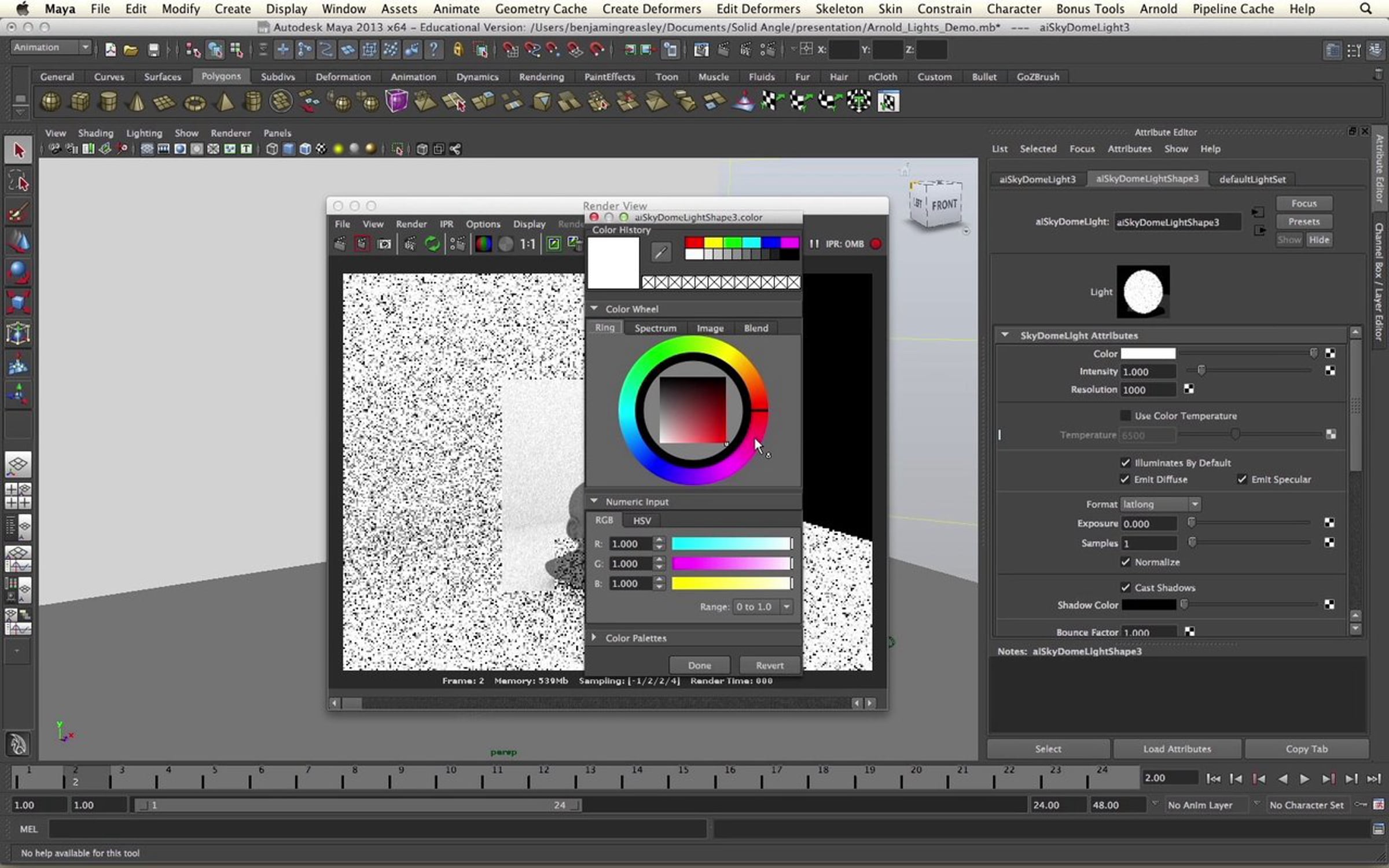Open the Format latlong dropdown

(x=1160, y=504)
